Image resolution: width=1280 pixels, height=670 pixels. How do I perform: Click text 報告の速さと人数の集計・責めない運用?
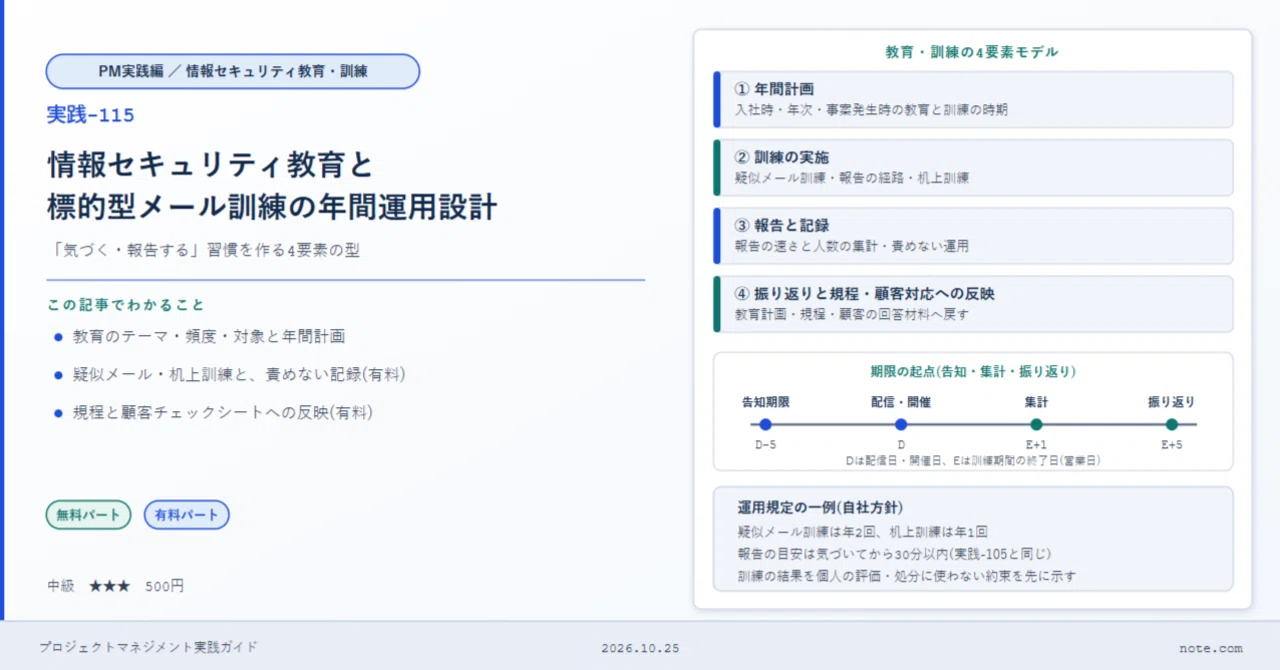851,246
